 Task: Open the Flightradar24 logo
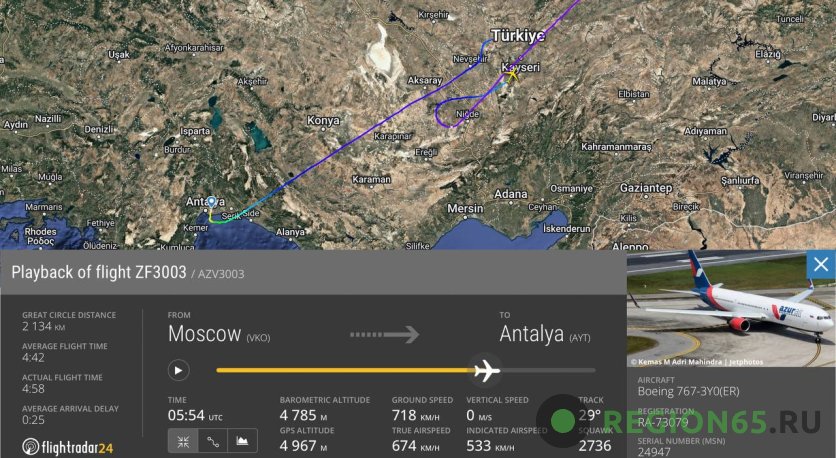coord(68,447)
